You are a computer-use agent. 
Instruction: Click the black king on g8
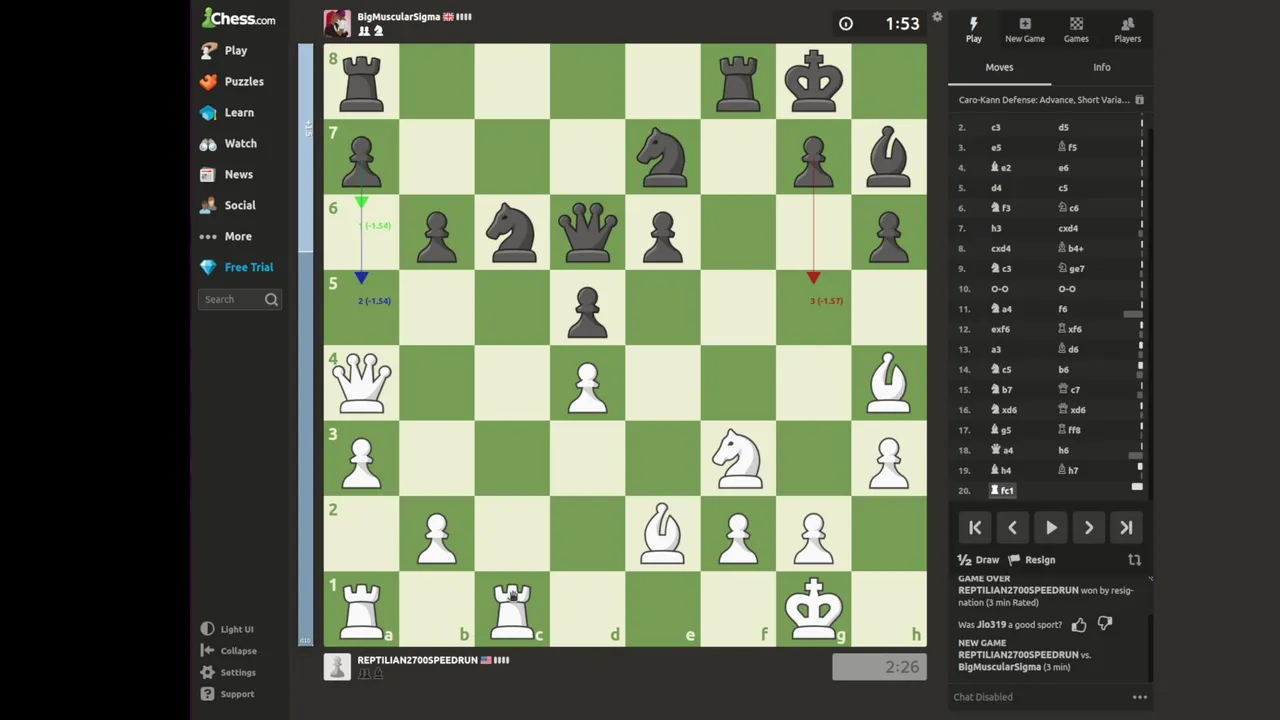click(814, 80)
